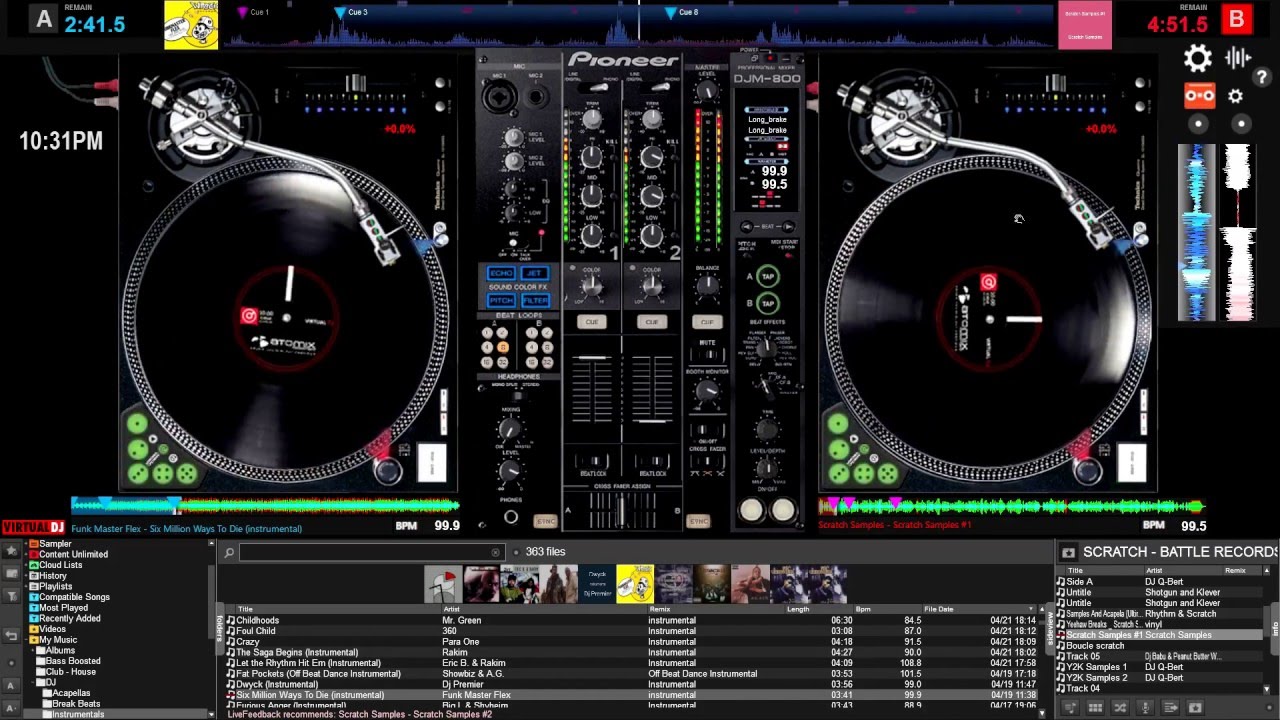Collapse the My Music tree node
This screenshot has width=1280, height=720.
pyautogui.click(x=26, y=640)
